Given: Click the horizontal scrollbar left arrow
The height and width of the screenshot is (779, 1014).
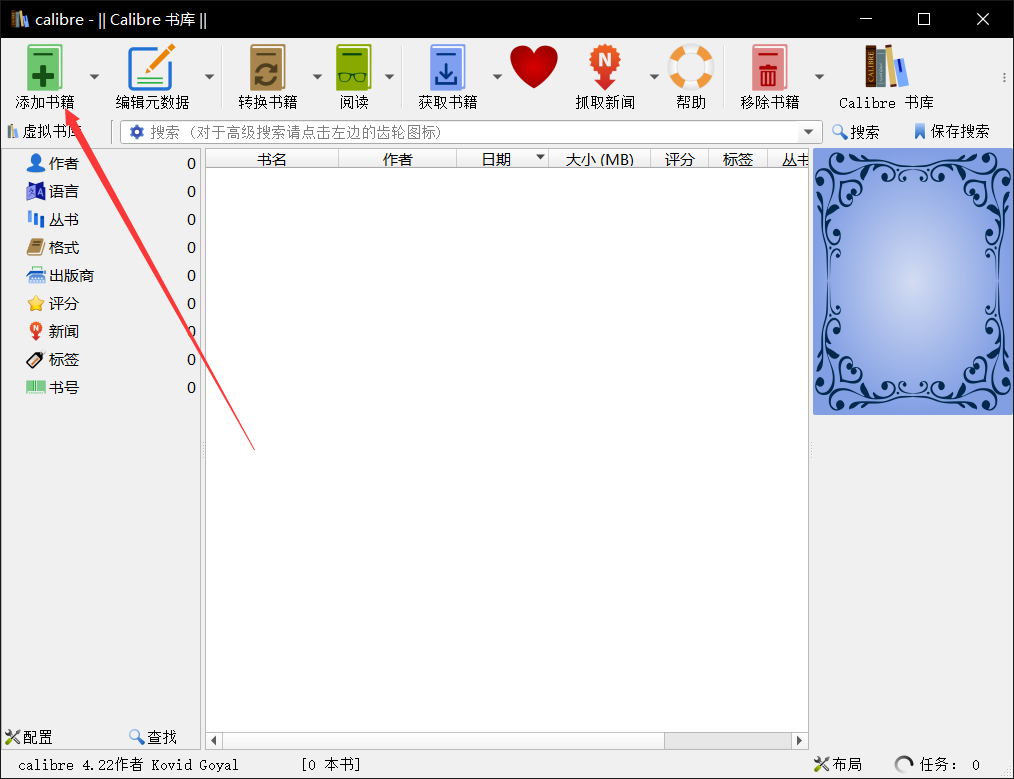Looking at the screenshot, I should click(213, 740).
